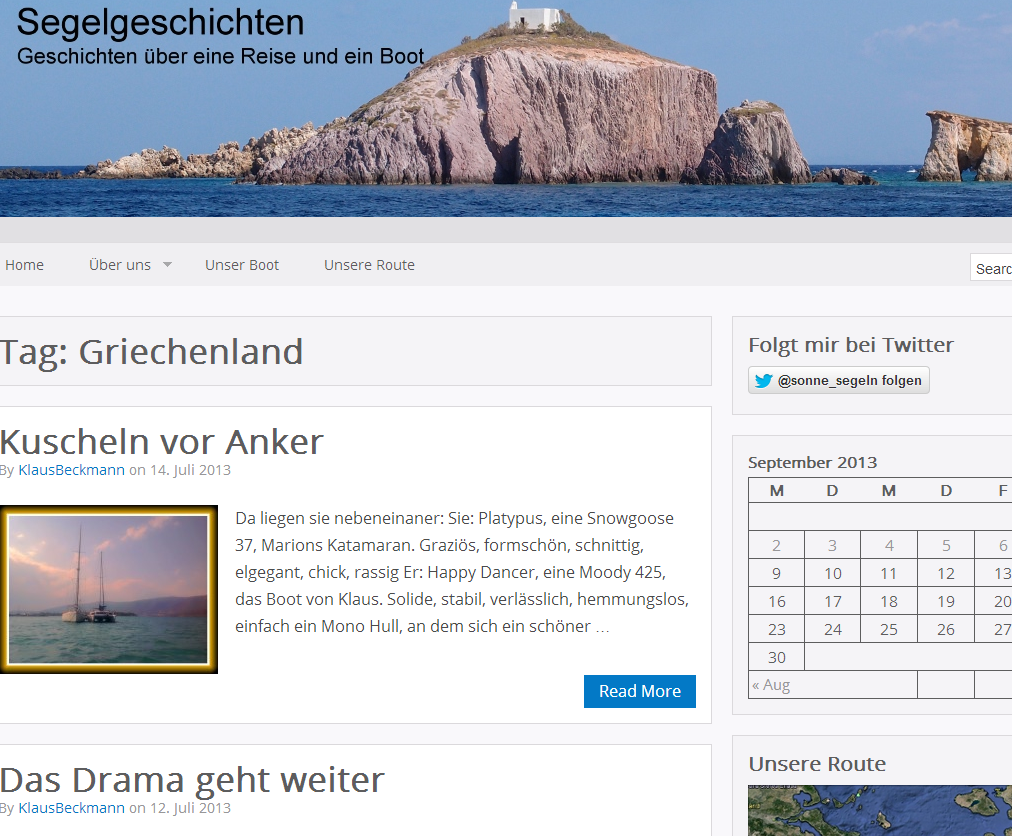Select calendar day 30
The height and width of the screenshot is (836, 1012).
click(776, 657)
